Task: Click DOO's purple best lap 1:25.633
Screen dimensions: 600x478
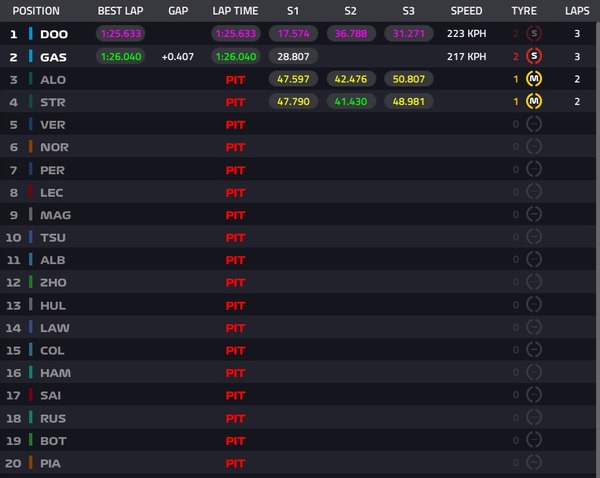Action: (x=121, y=34)
